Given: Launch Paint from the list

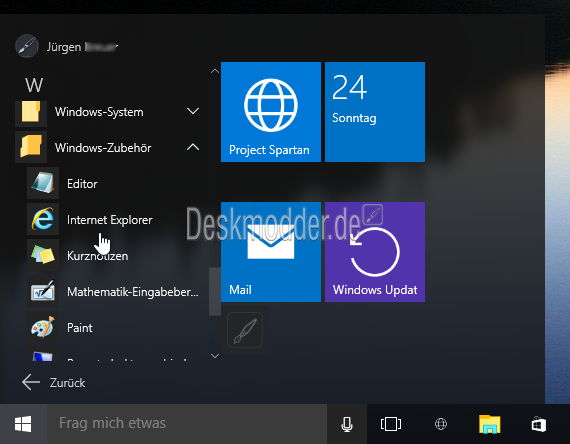Looking at the screenshot, I should [x=114, y=327].
